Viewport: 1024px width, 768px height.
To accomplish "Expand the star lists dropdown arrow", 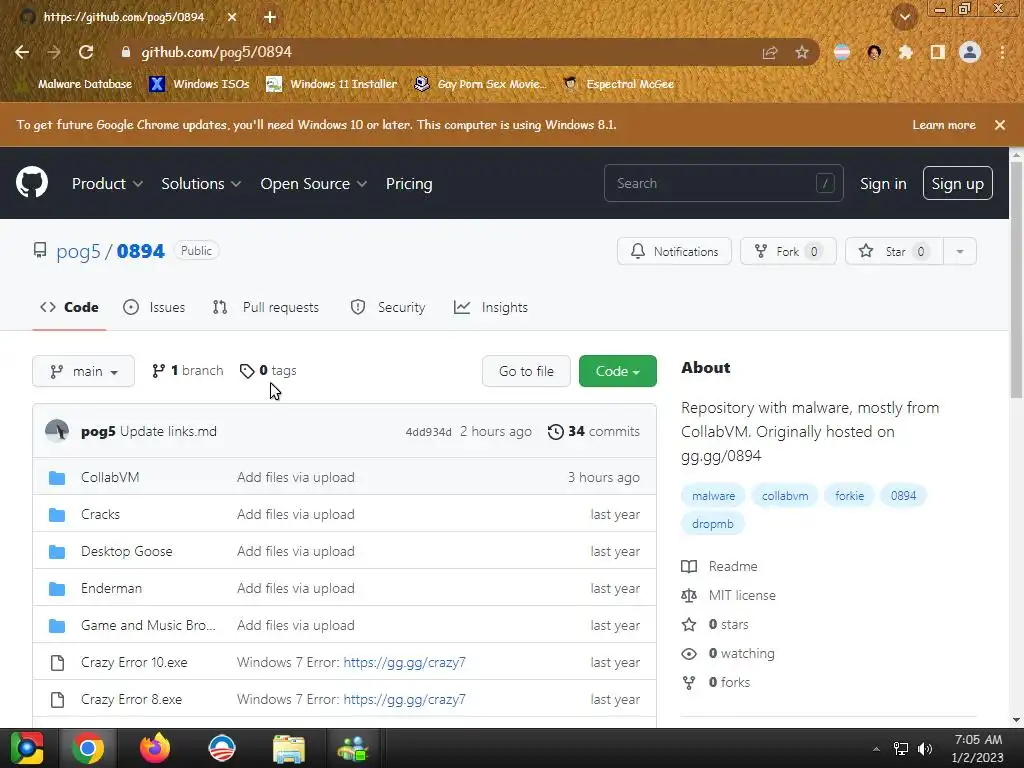I will [x=960, y=251].
